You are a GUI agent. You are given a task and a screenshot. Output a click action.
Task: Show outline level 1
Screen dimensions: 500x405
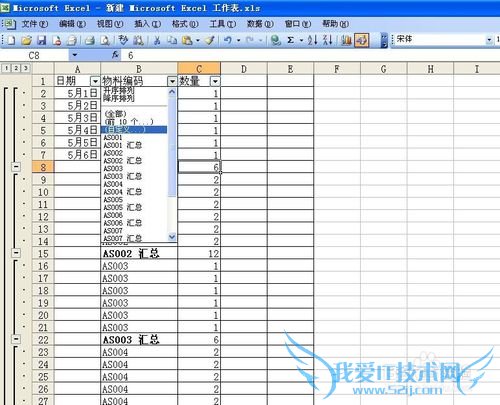pos(6,68)
